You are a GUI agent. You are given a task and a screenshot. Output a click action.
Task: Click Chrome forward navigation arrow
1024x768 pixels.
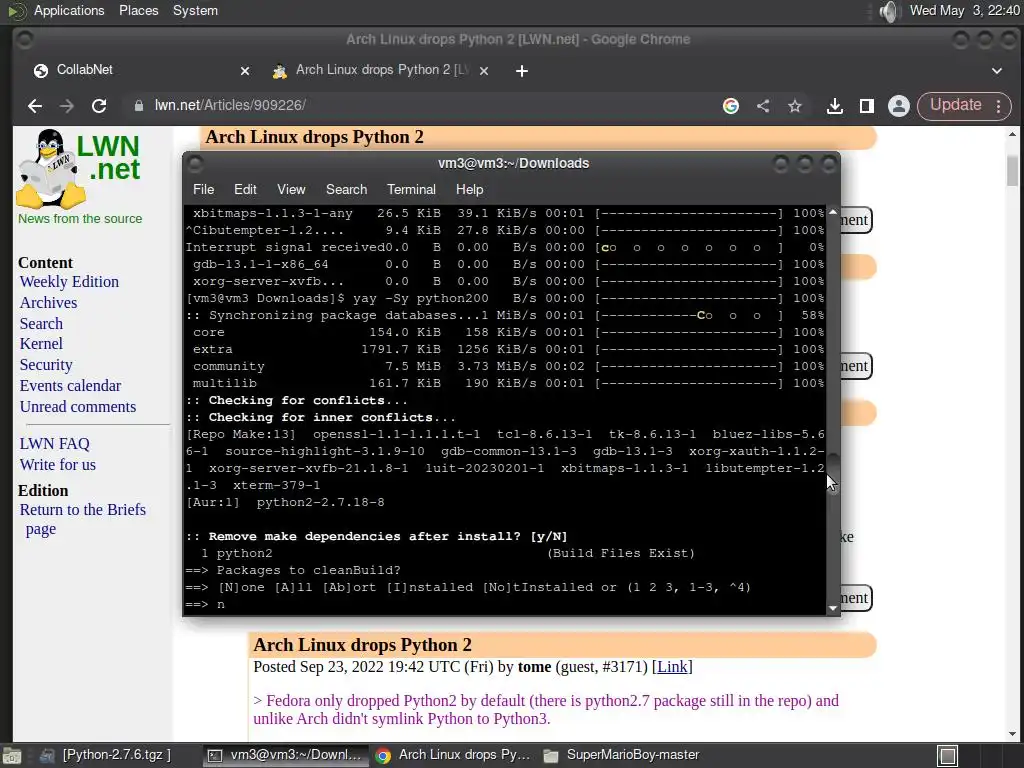67,106
